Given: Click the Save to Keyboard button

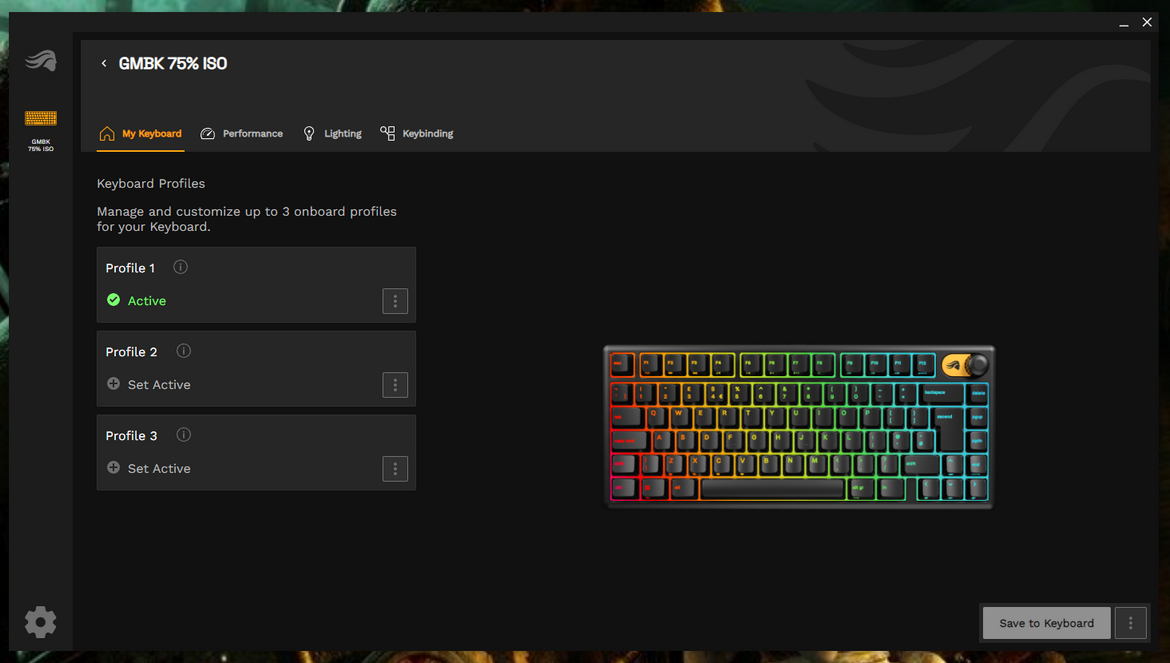Looking at the screenshot, I should 1046,623.
